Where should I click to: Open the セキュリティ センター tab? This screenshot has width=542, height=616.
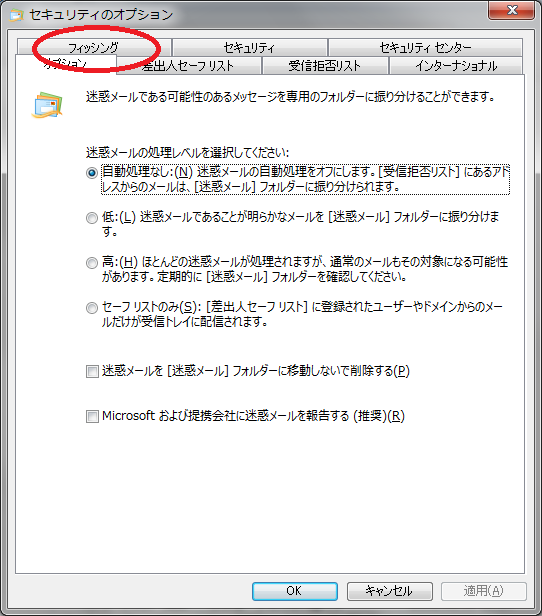[x=425, y=48]
